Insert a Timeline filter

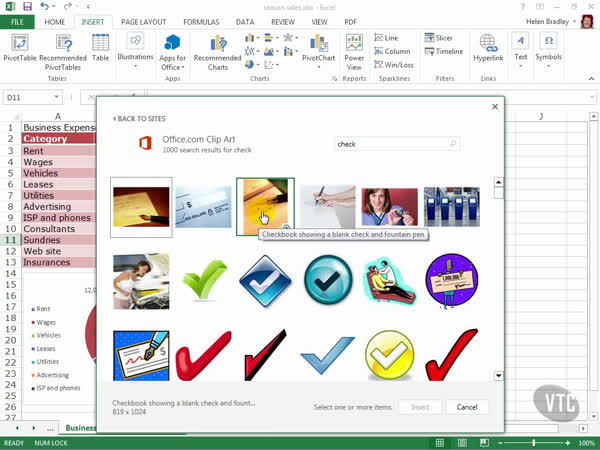[x=444, y=51]
